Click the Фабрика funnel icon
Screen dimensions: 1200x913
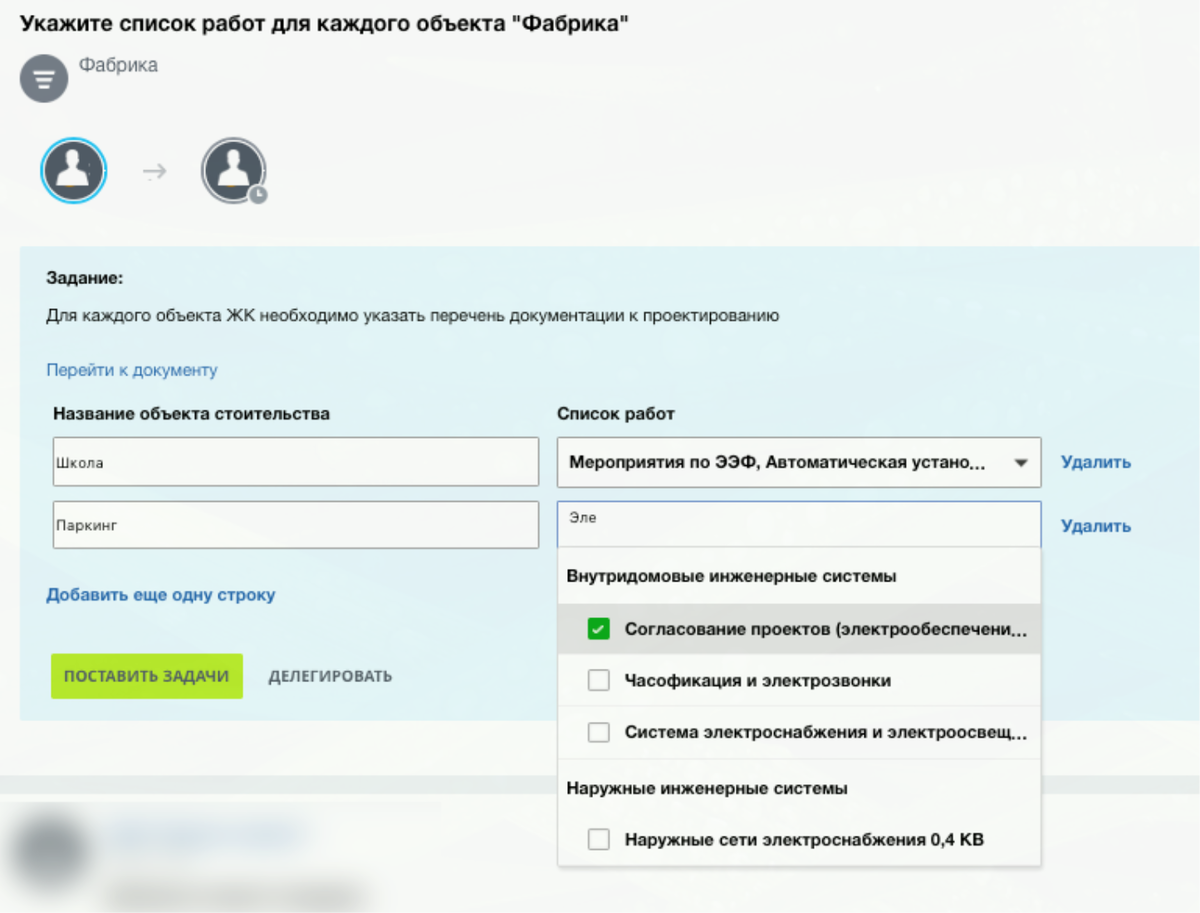pos(43,78)
